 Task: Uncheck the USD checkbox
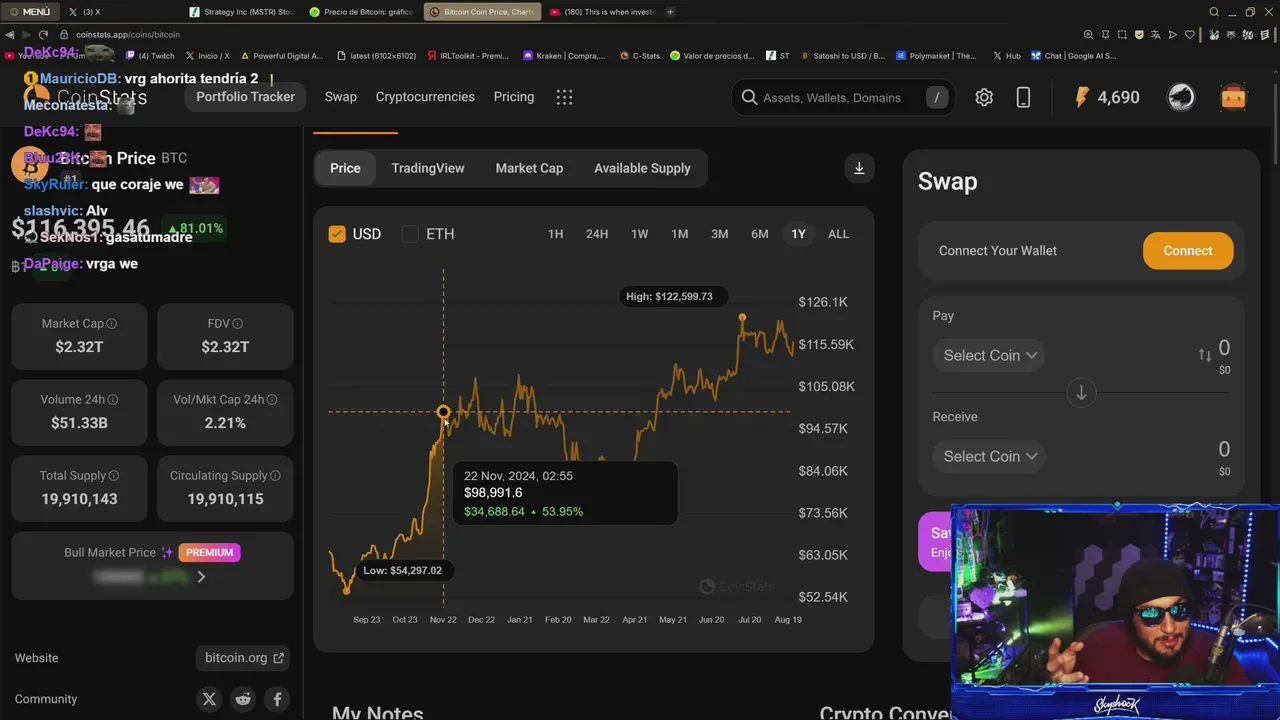(337, 234)
